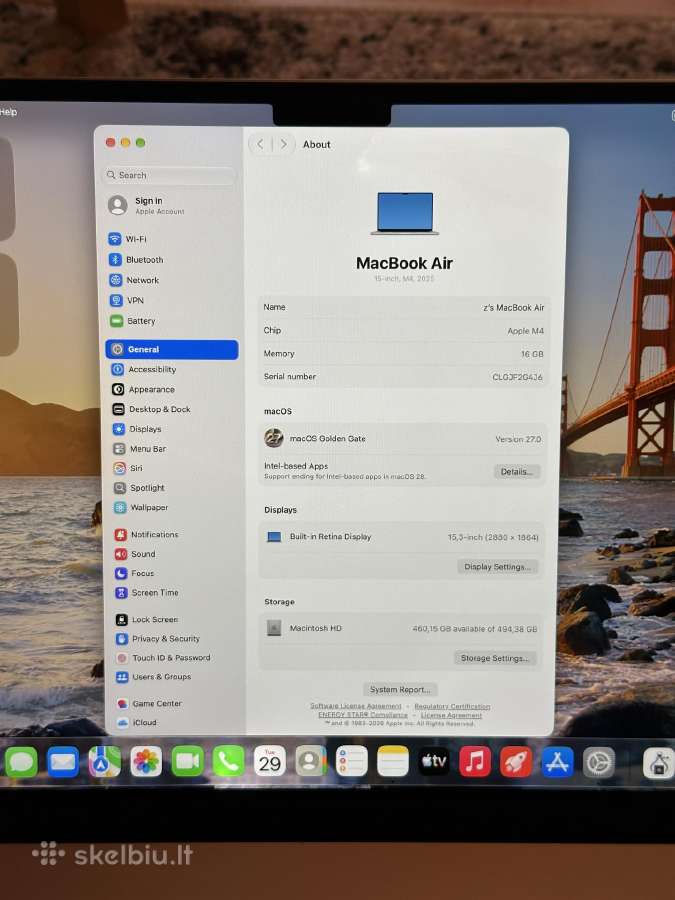Click the computer name z's MacBook Air
The image size is (675, 900).
point(514,308)
